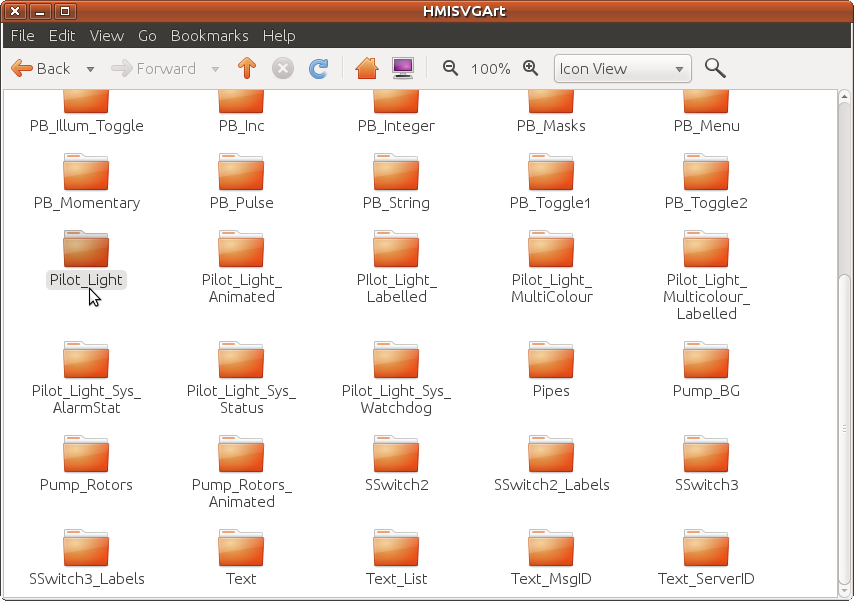Zoom out using the minus magnifier

coord(451,69)
